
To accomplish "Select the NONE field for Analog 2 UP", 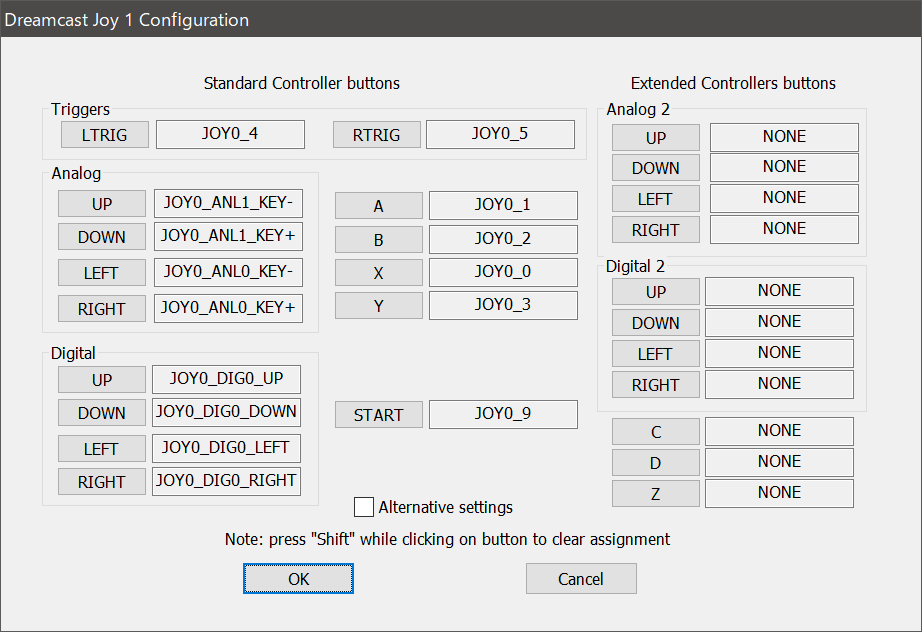I will pos(784,137).
